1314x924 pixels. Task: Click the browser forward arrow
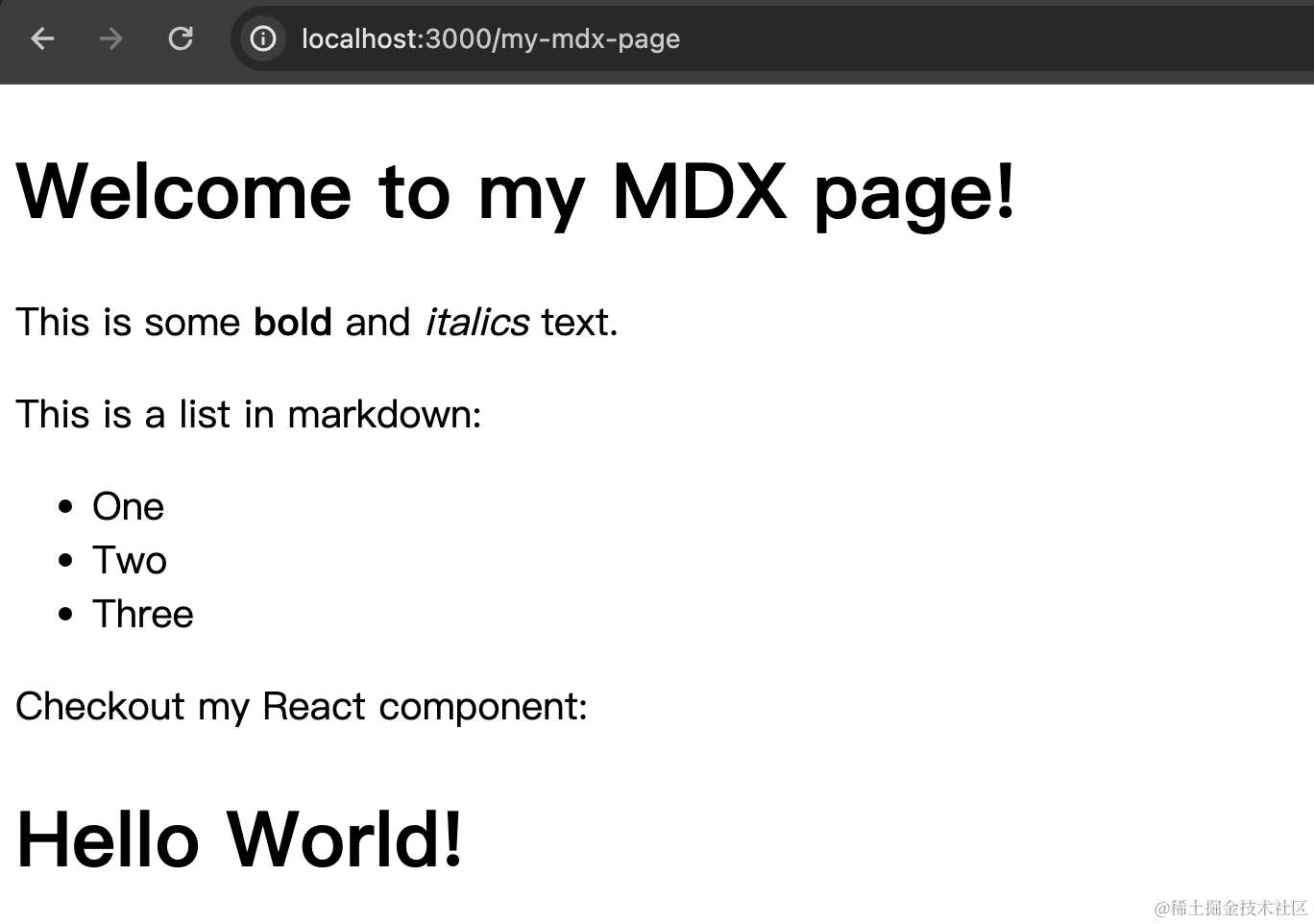pos(111,38)
